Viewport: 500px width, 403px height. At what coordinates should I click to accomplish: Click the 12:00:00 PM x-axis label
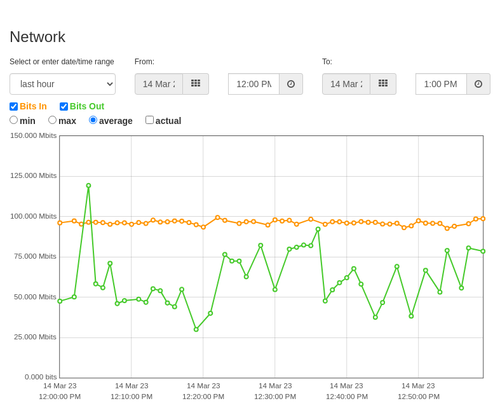(x=60, y=397)
